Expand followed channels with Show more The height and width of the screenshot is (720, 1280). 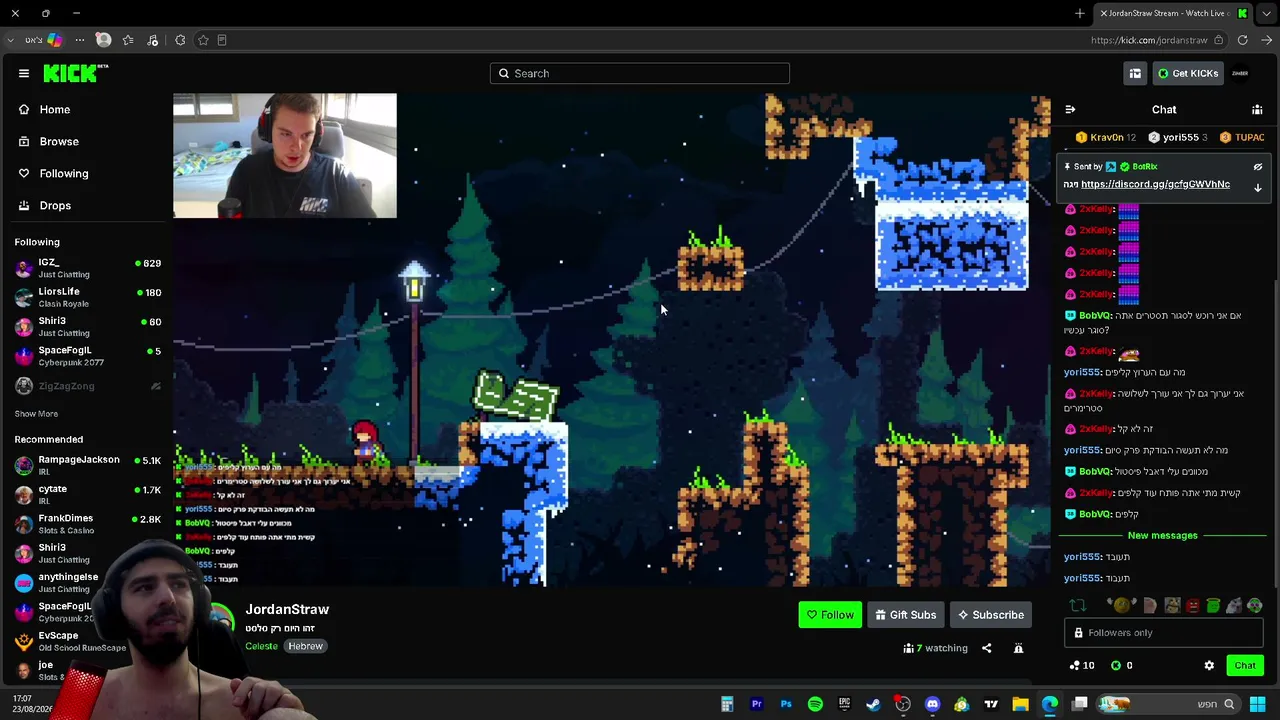(36, 414)
